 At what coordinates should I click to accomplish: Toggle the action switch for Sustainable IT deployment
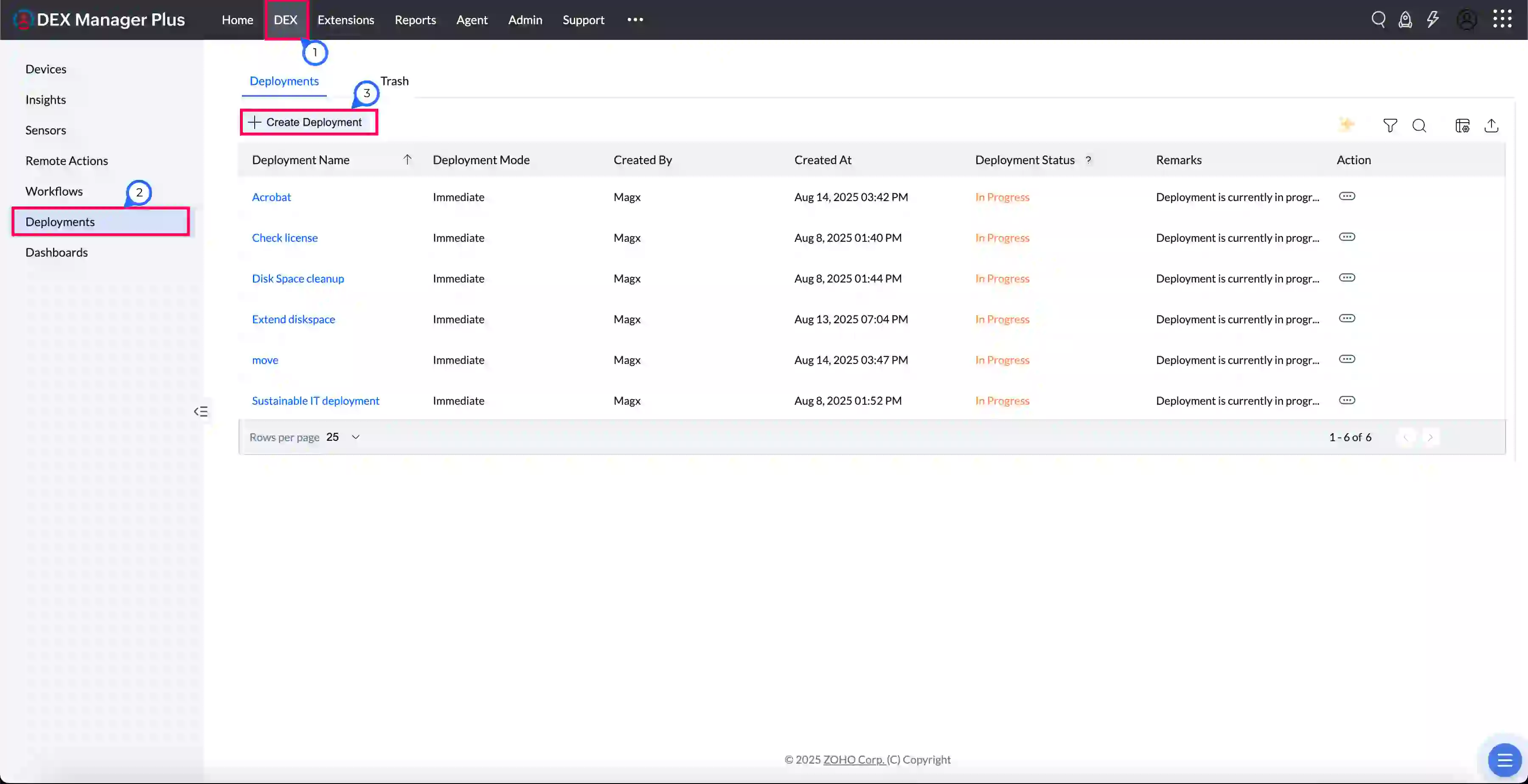[x=1347, y=400]
